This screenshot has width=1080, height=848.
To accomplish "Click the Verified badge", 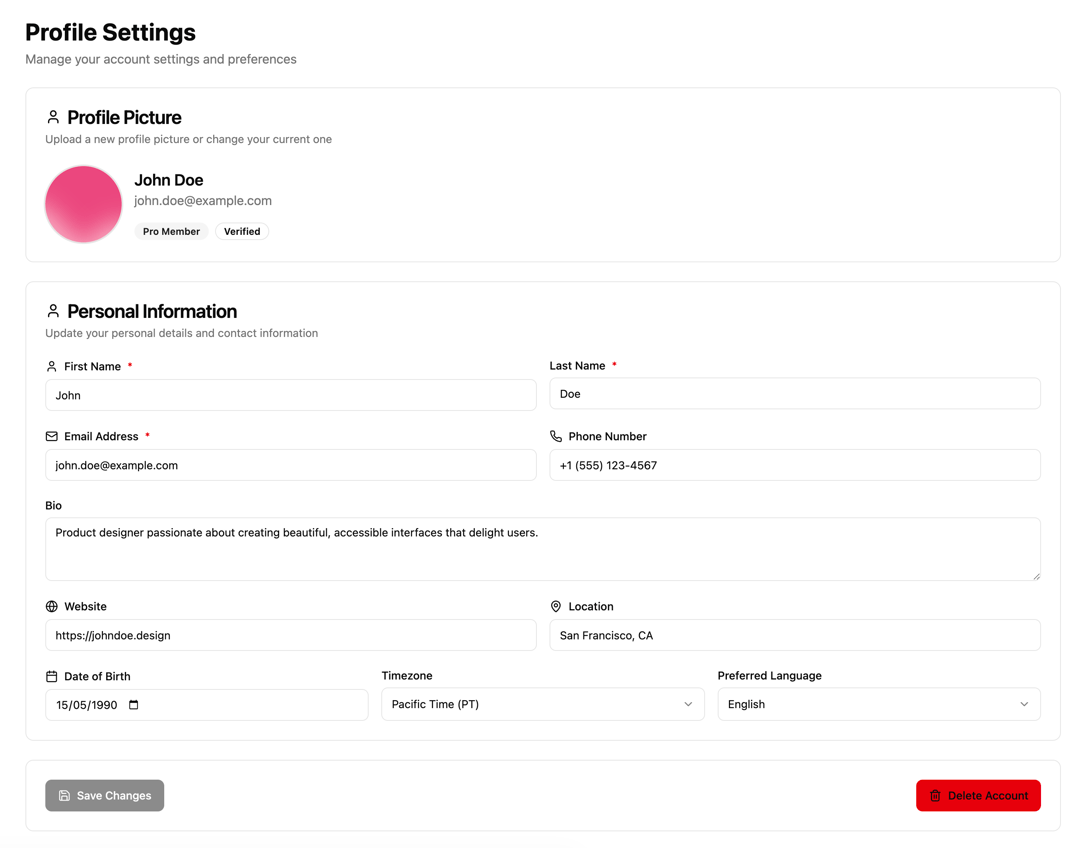I will (242, 231).
